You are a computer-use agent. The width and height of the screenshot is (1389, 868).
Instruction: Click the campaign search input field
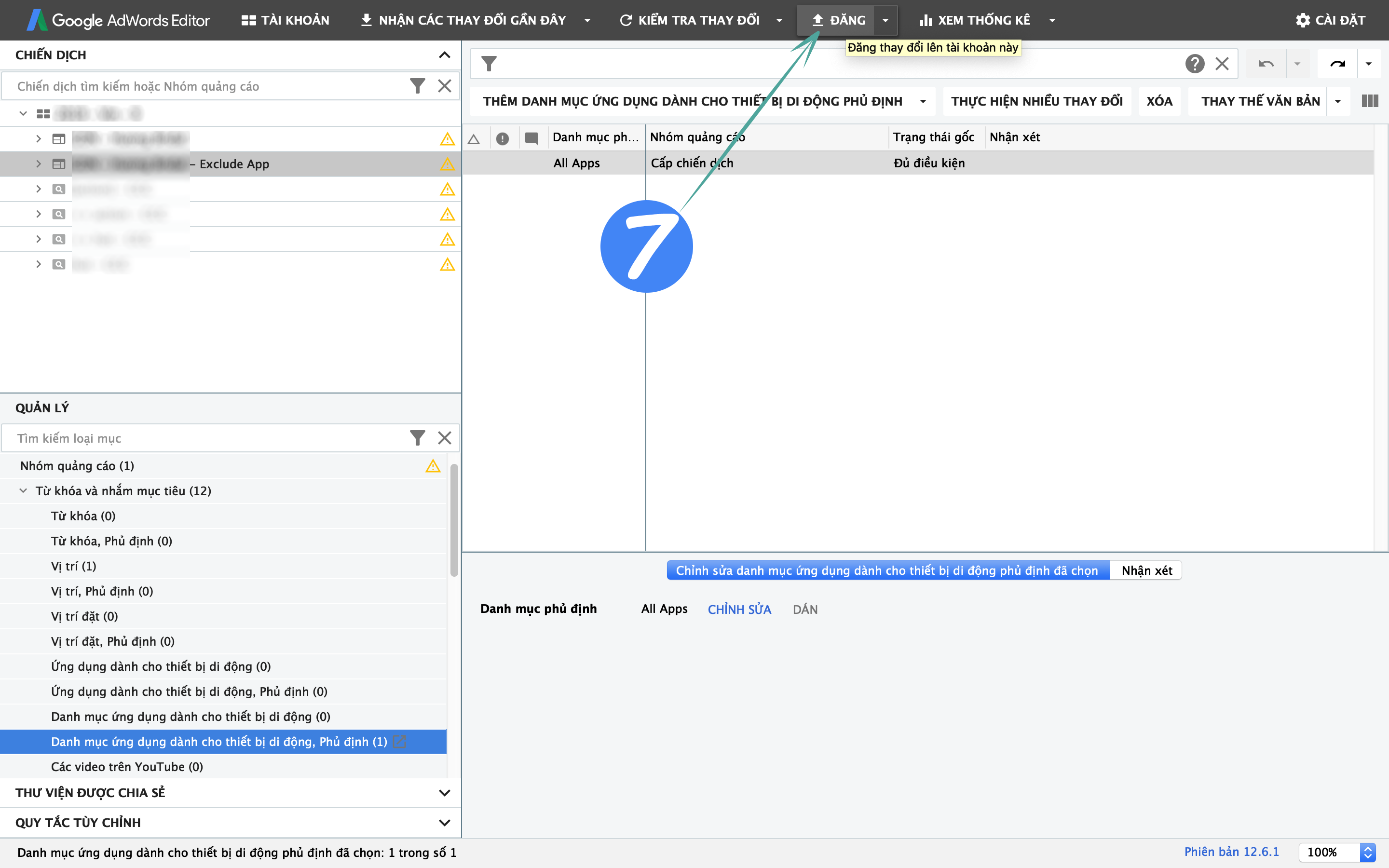[x=206, y=86]
